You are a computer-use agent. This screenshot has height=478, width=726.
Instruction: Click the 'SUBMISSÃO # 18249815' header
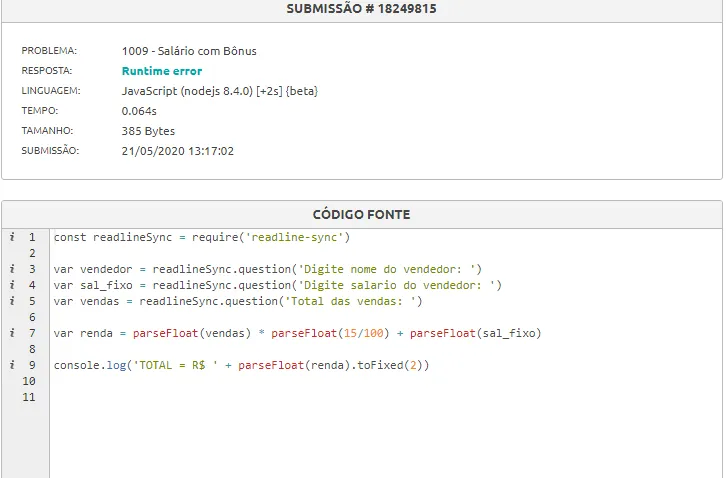tap(361, 9)
